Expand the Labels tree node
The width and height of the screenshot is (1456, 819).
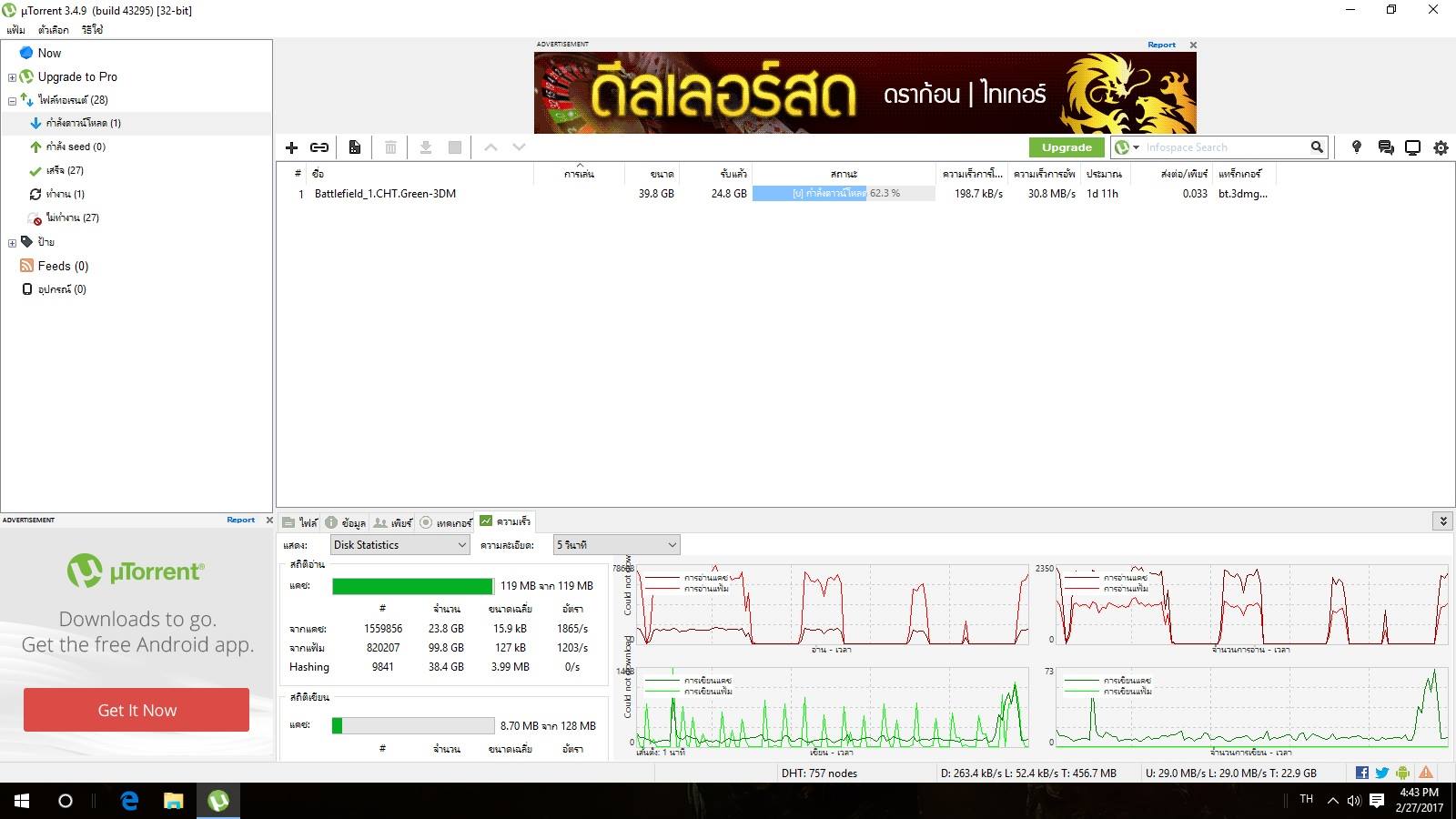click(12, 243)
